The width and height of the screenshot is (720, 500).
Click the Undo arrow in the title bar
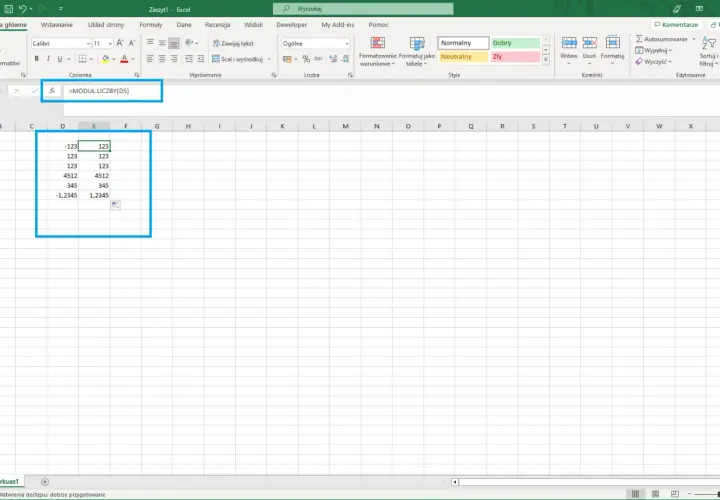tap(23, 9)
